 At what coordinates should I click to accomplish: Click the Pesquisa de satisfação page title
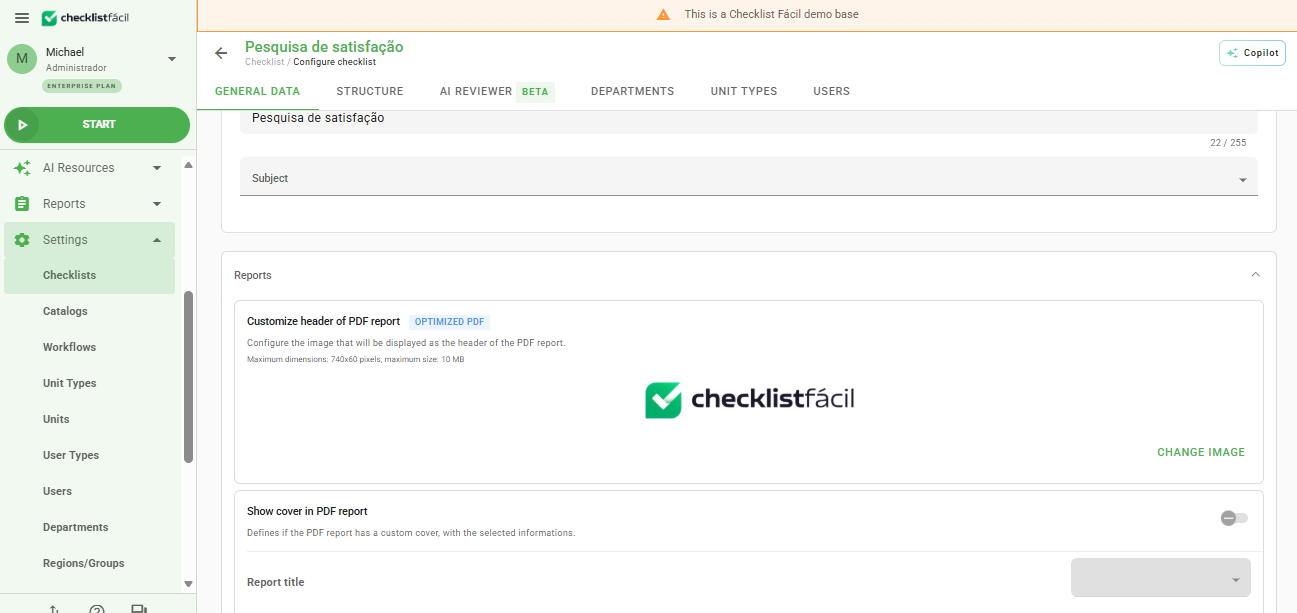point(324,47)
